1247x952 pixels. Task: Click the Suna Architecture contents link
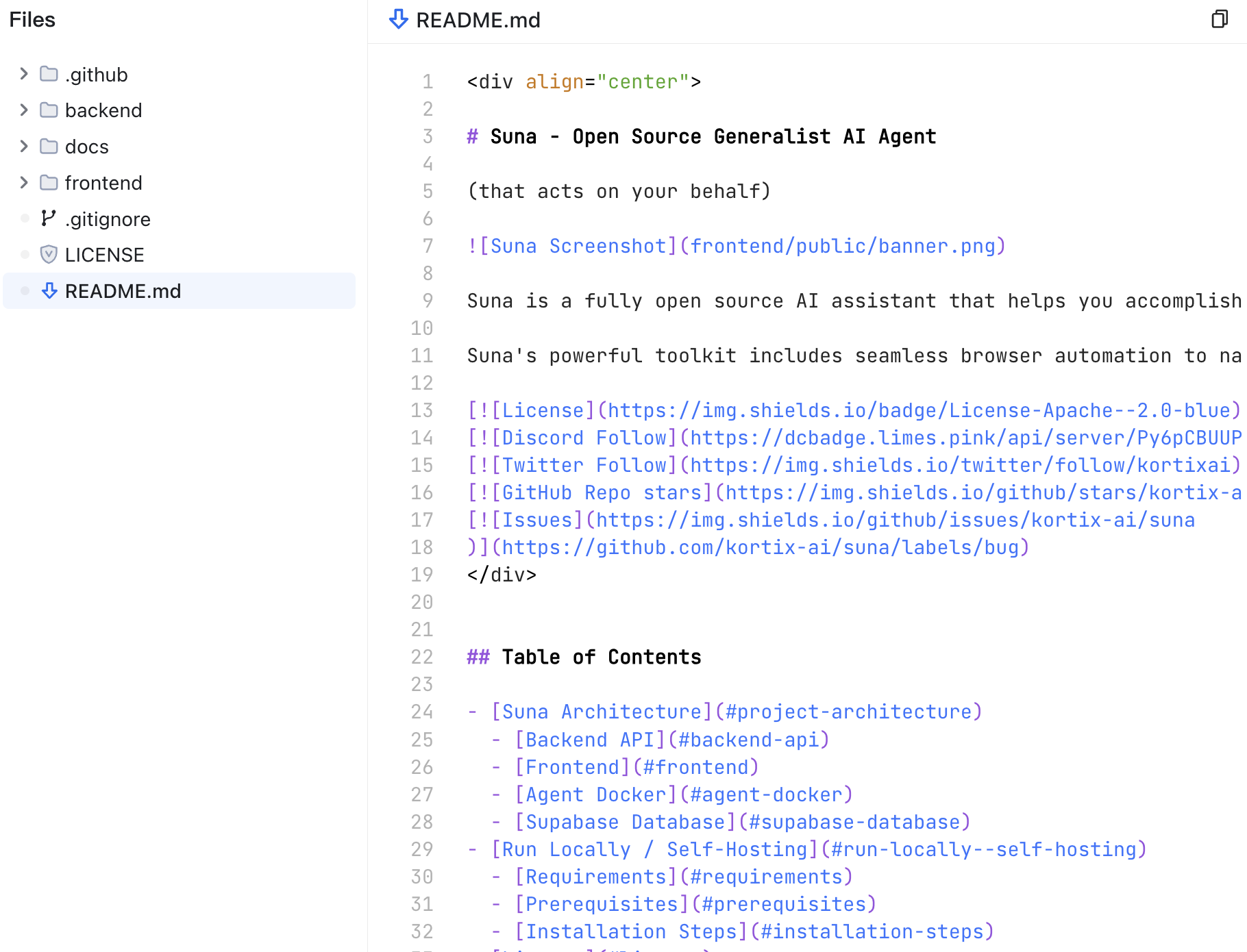tap(737, 712)
